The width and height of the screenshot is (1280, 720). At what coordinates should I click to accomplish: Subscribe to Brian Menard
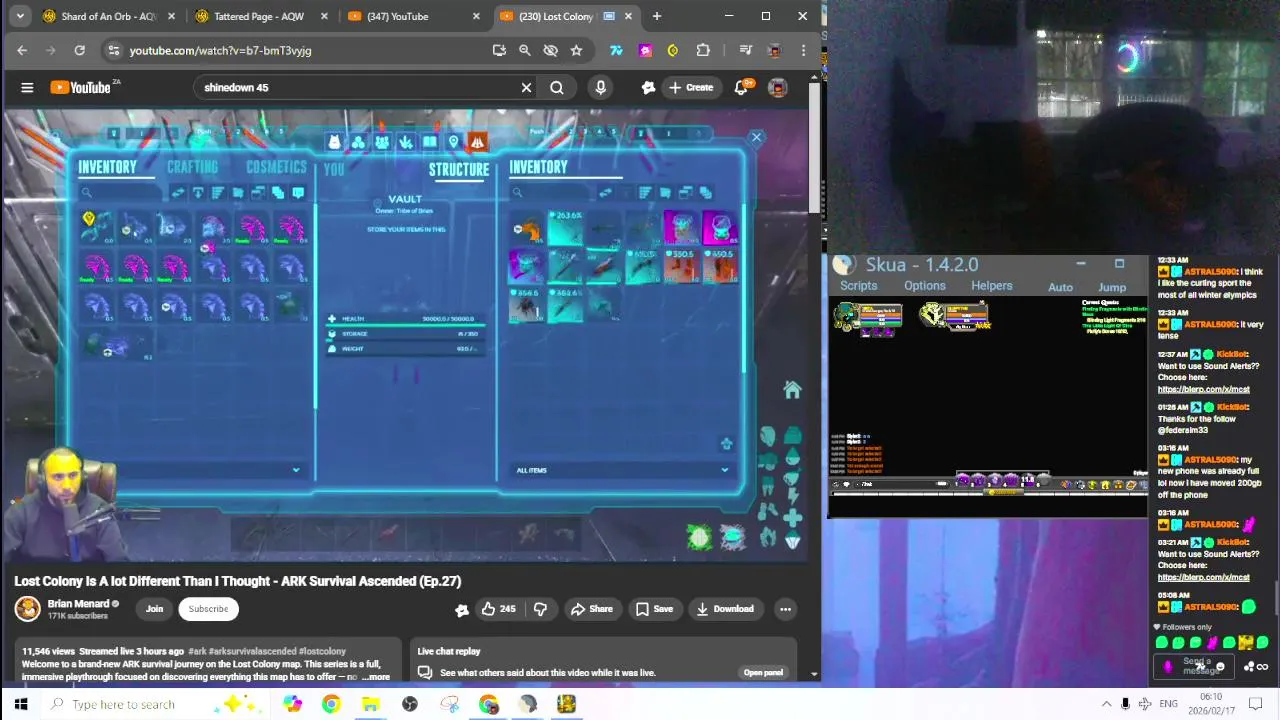(208, 609)
